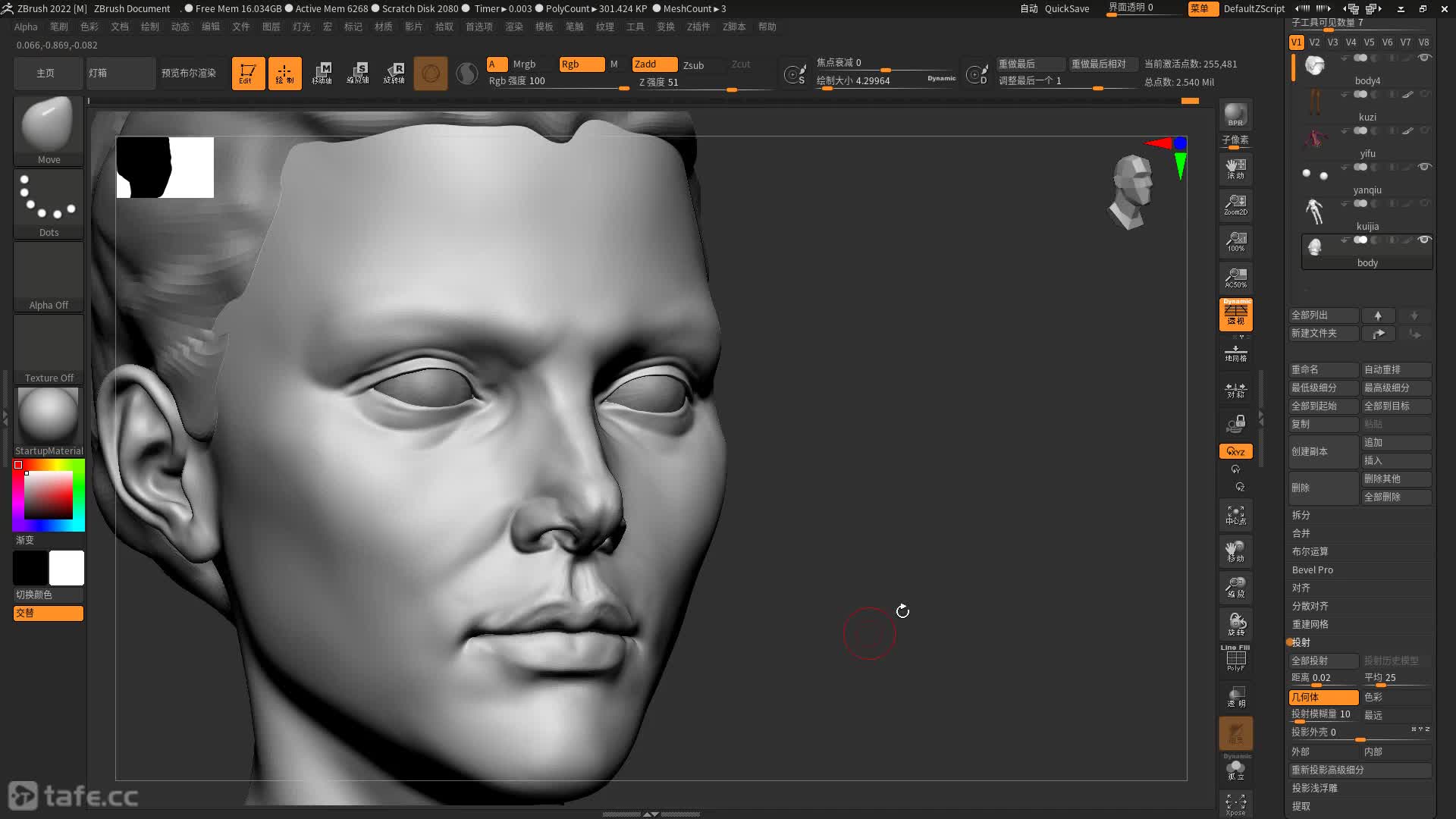The width and height of the screenshot is (1456, 819).
Task: Toggle transparency (透明) display icon
Action: [1235, 696]
